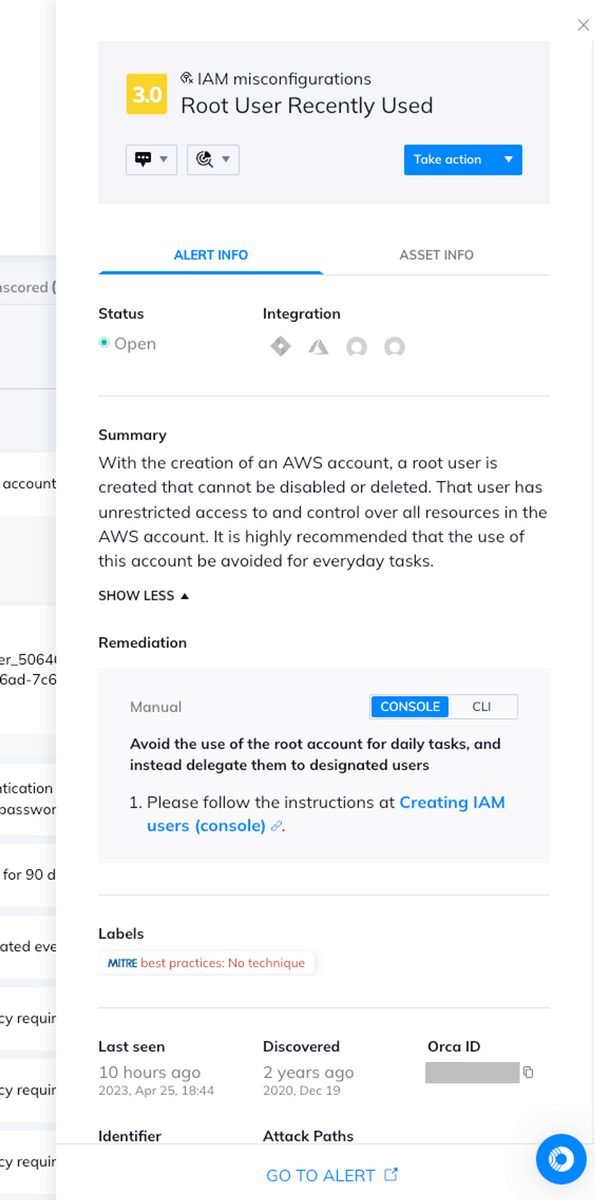595x1200 pixels.
Task: Click the verify alert scan icon
Action: (x=207, y=159)
